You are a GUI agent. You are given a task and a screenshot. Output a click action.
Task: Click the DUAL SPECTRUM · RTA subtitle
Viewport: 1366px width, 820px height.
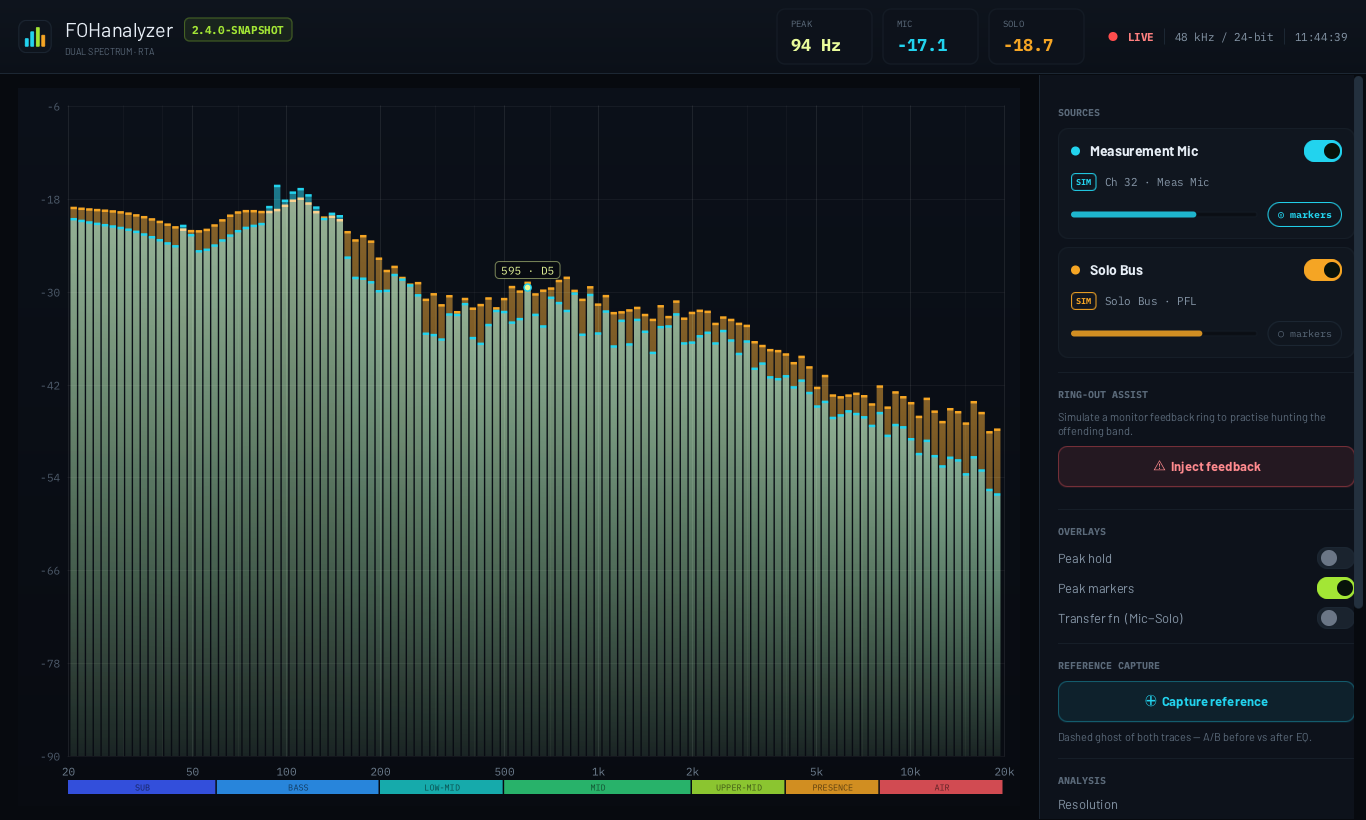pos(110,52)
